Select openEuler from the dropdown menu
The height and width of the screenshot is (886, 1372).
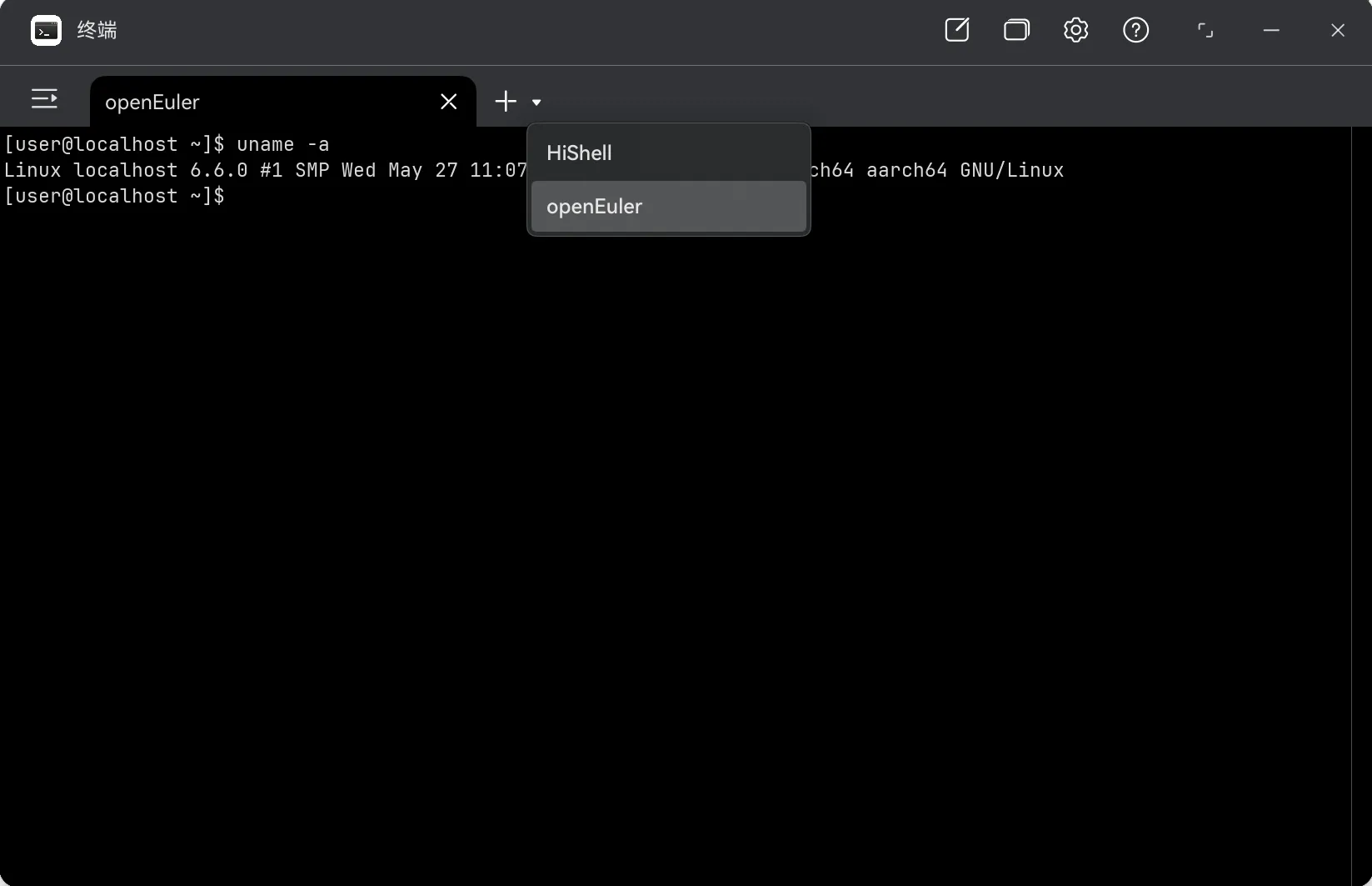click(x=669, y=207)
